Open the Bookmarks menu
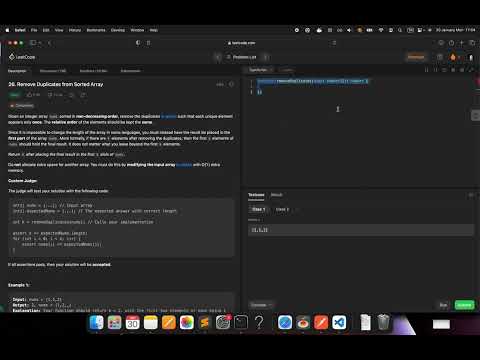This screenshot has height=360, width=480. pos(96,30)
